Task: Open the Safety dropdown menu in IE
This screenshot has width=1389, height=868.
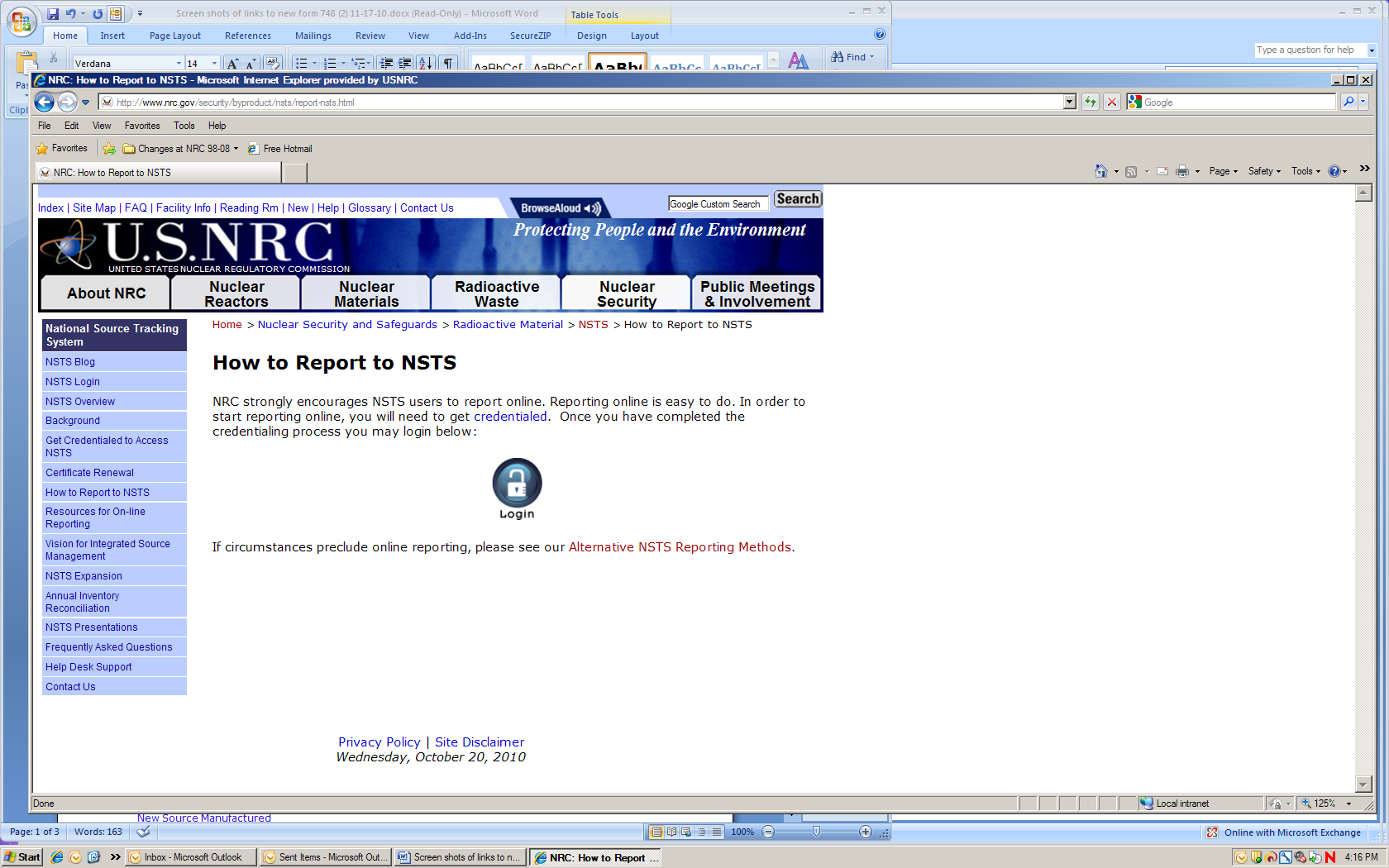Action: pos(1264,171)
